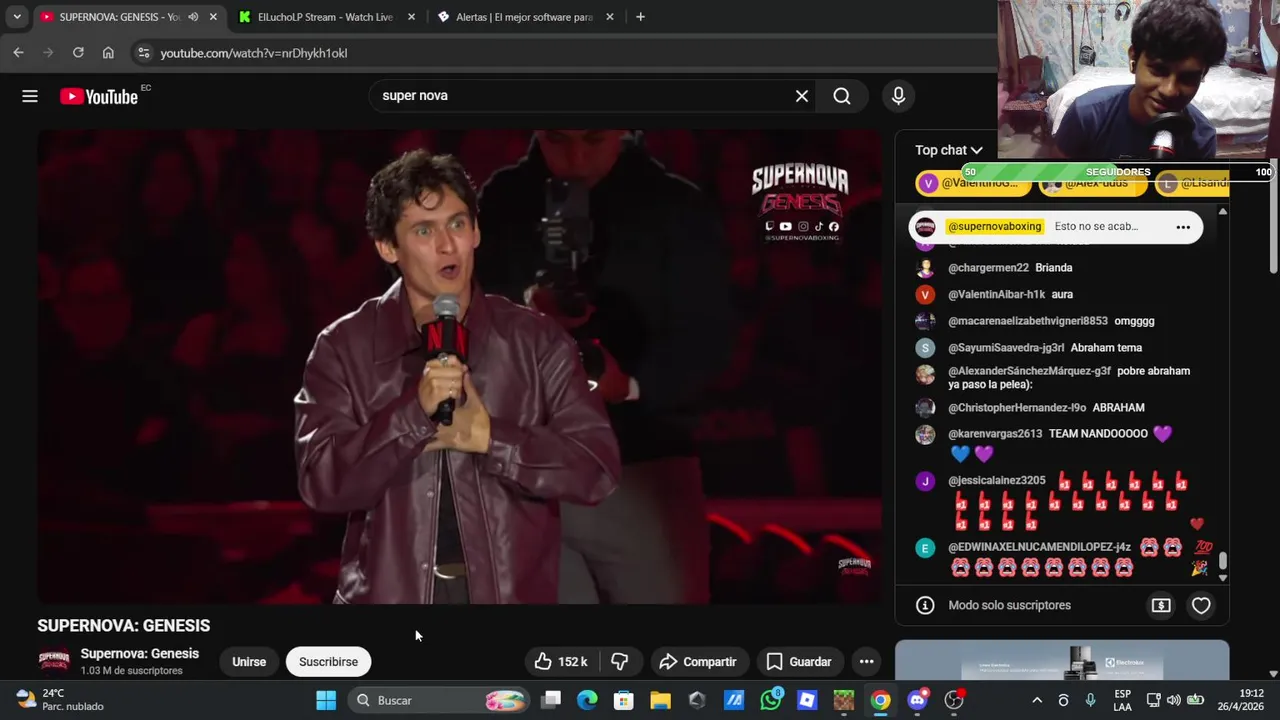This screenshot has width=1280, height=720.
Task: View subscribers-only mode info icon
Action: (925, 605)
